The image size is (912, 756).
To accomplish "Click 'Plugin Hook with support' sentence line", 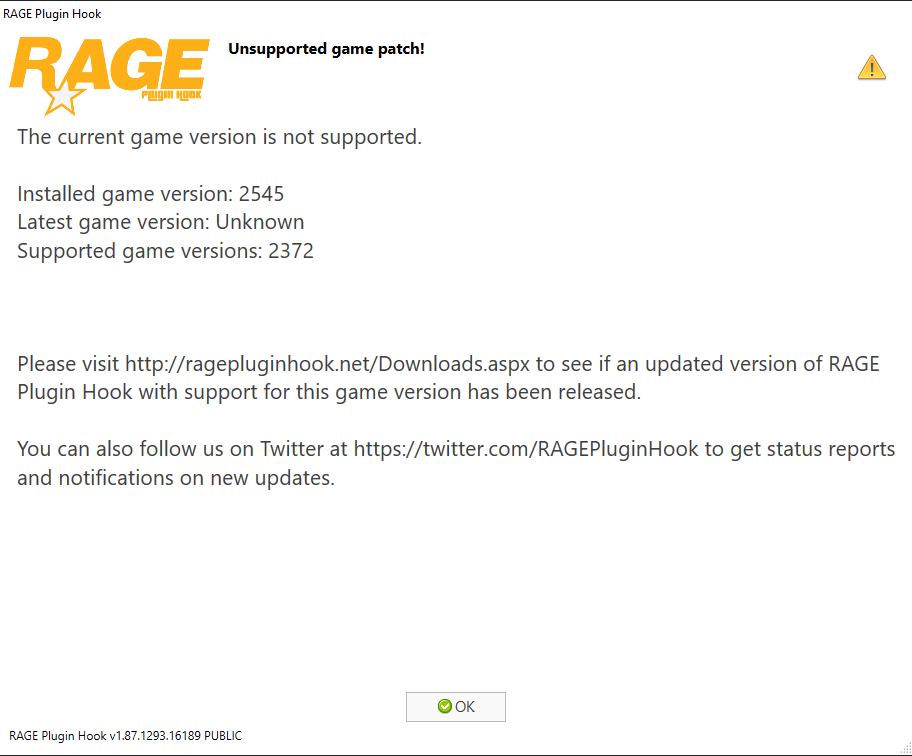I will 329,393.
